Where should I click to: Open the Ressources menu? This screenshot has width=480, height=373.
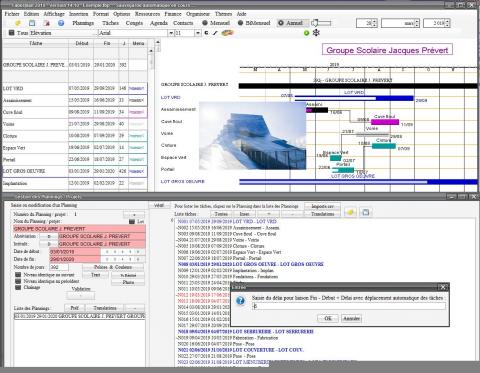(x=147, y=14)
